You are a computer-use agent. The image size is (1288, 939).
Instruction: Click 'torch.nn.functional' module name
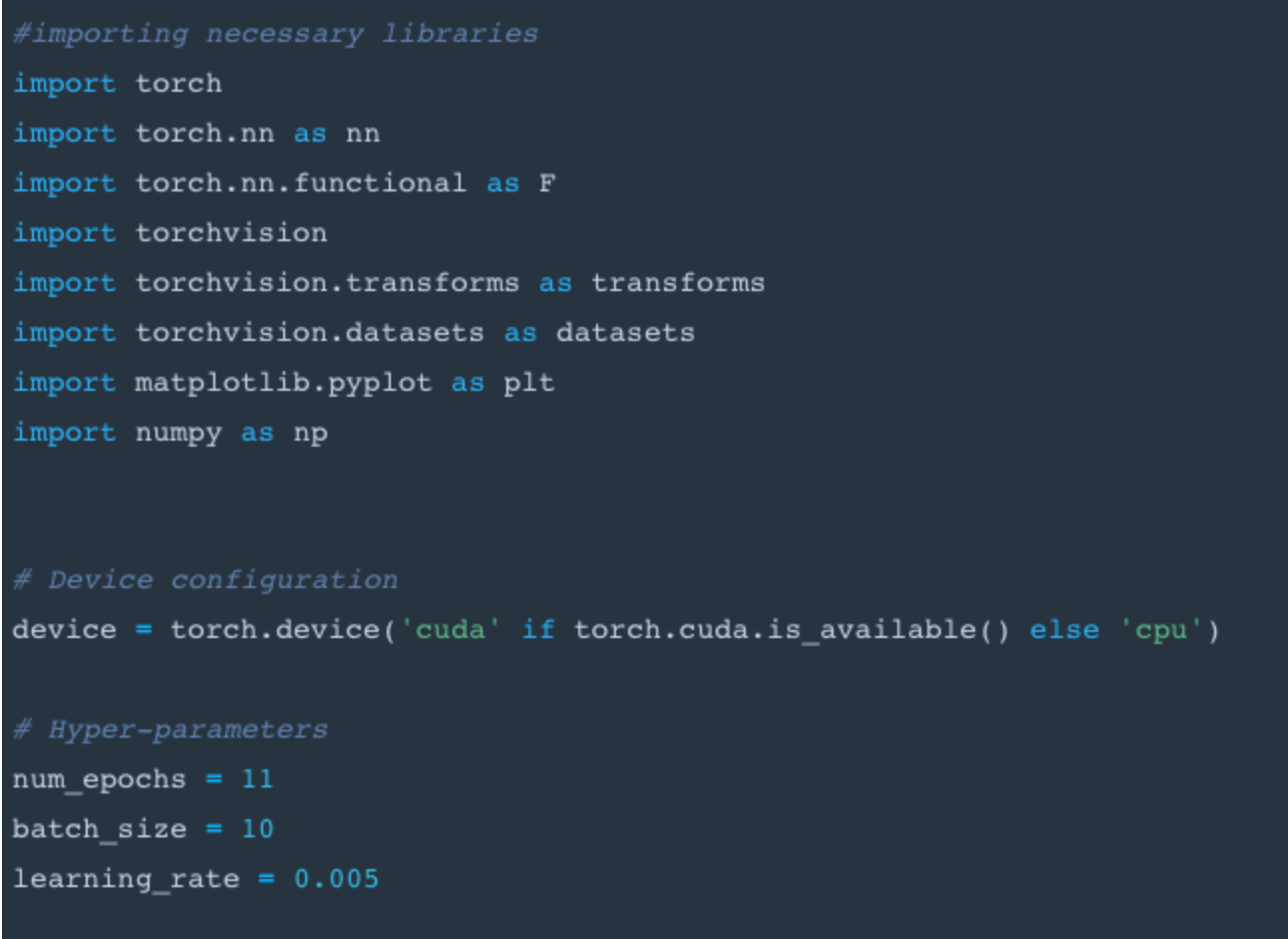point(300,183)
